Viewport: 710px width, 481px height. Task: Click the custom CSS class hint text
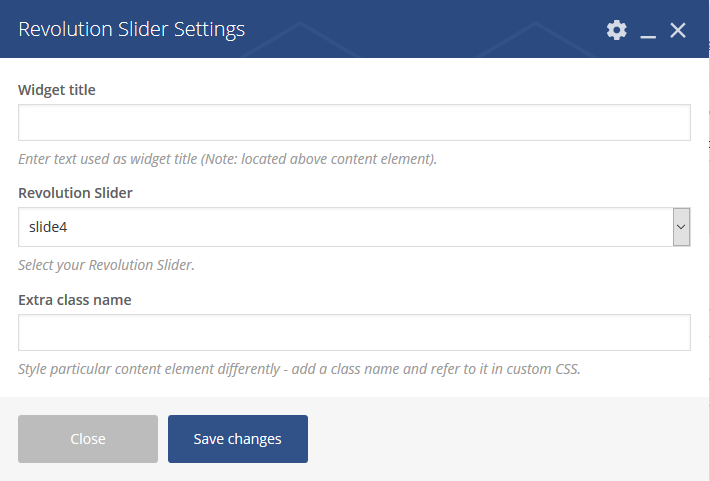pos(299,369)
